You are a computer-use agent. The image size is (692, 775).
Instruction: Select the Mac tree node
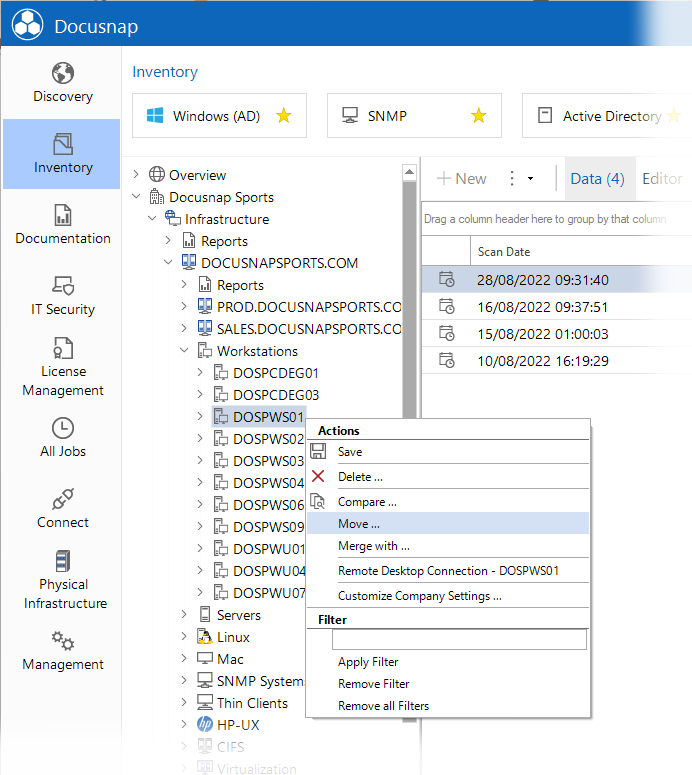(x=230, y=659)
